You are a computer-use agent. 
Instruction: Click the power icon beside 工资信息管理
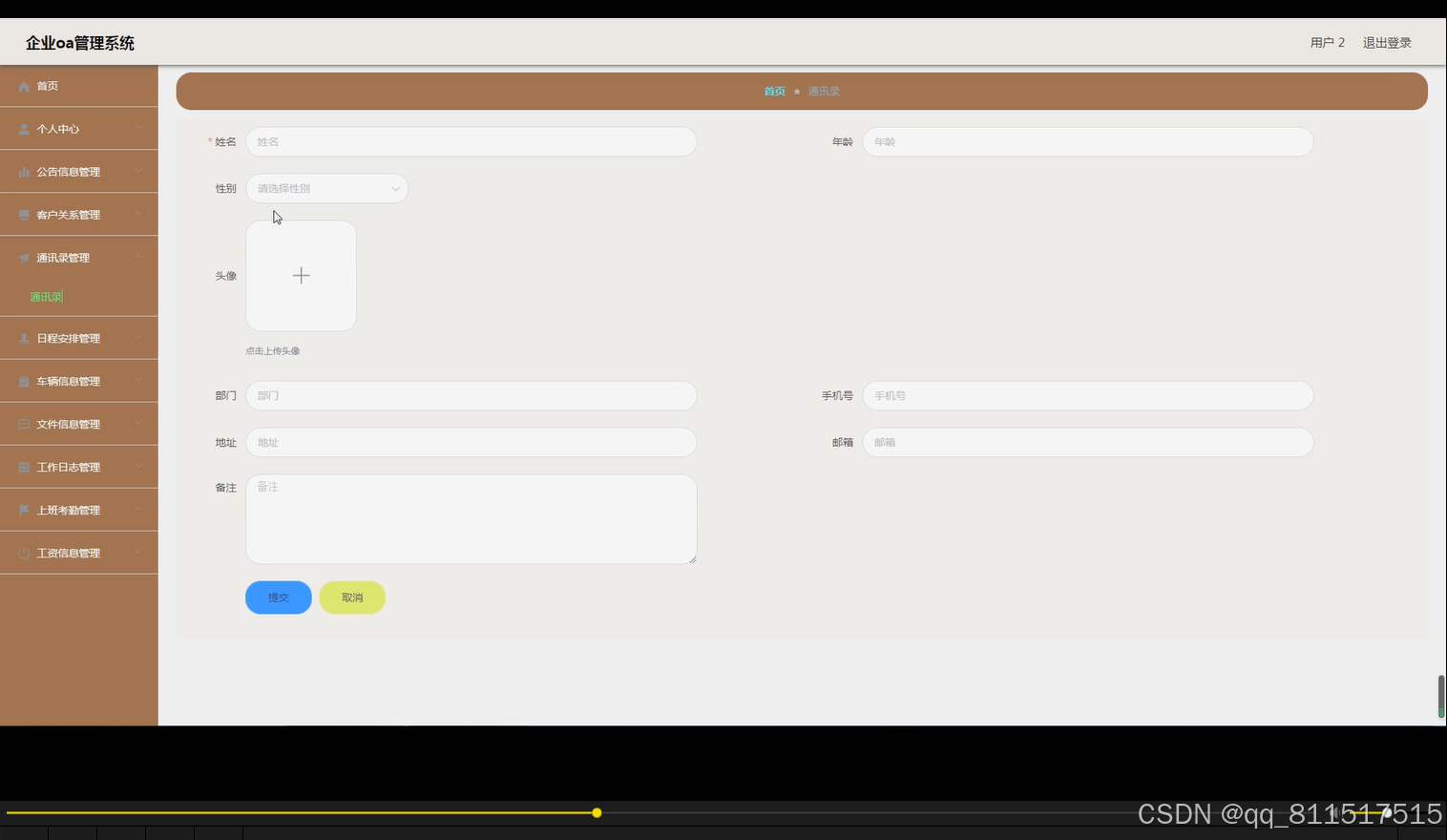point(24,553)
